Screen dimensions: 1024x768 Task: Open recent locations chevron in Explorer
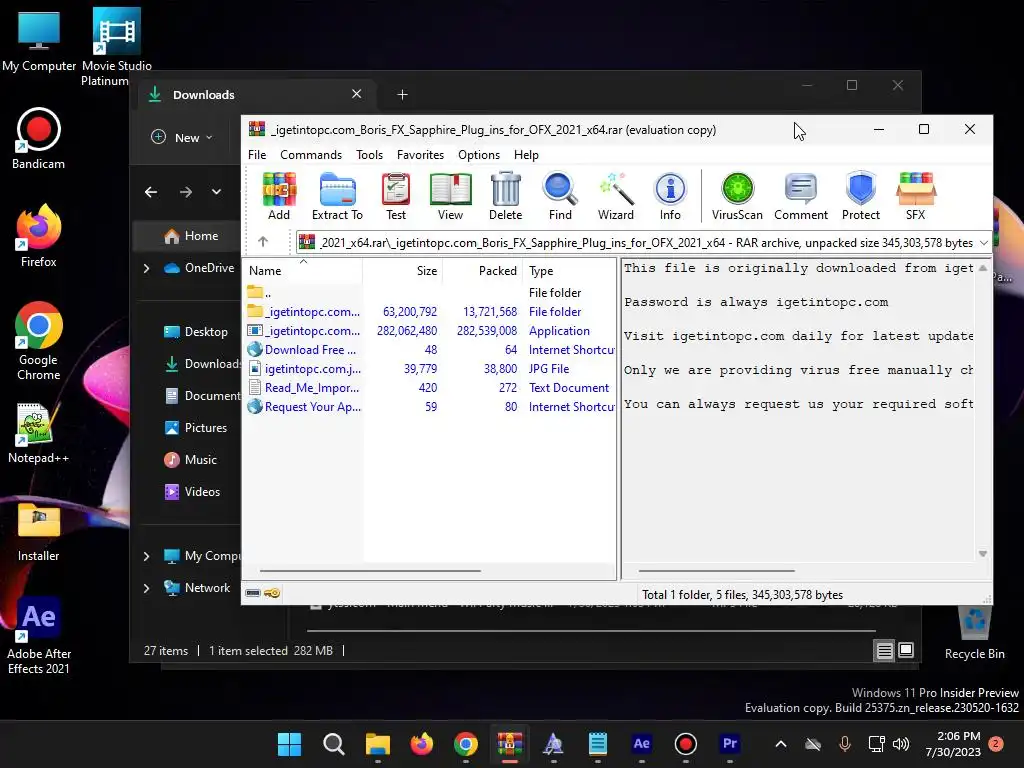click(x=216, y=191)
